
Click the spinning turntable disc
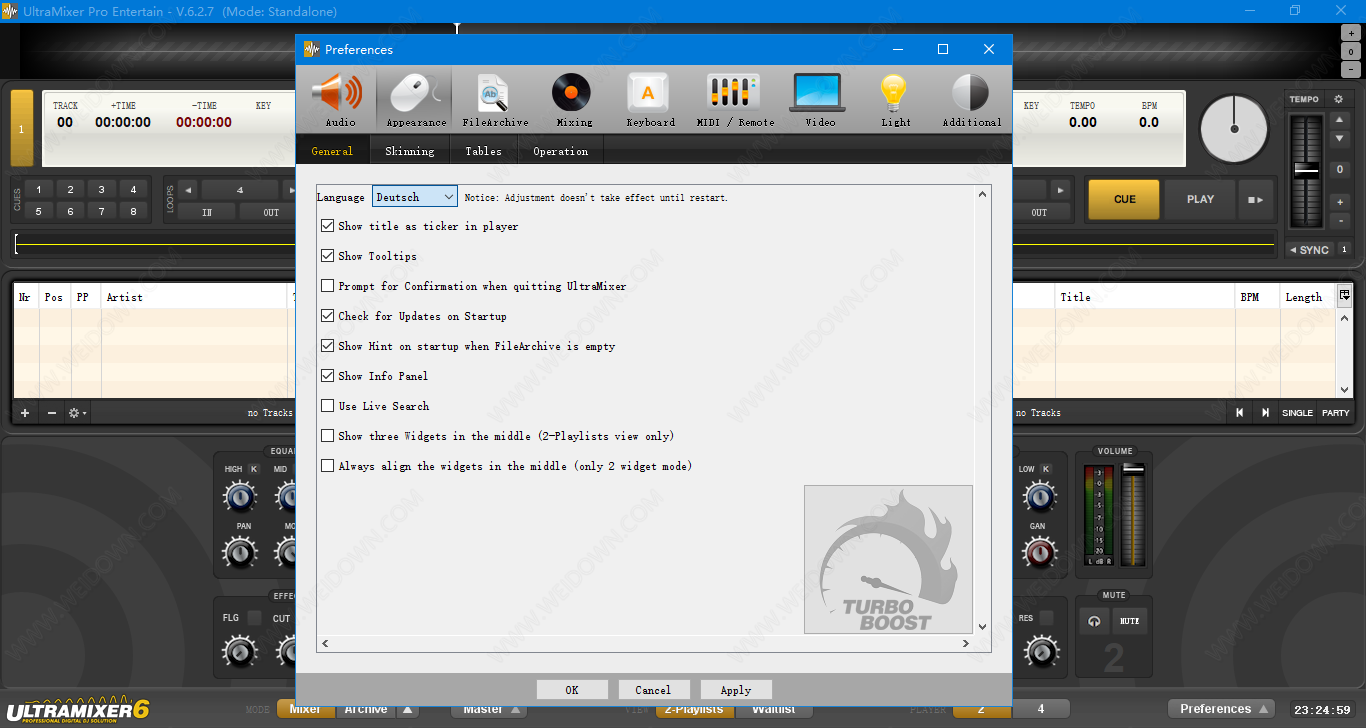(1234, 129)
